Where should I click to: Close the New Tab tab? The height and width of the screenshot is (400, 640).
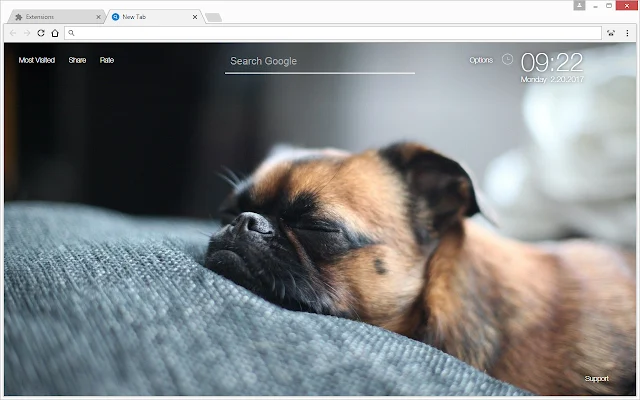click(195, 17)
